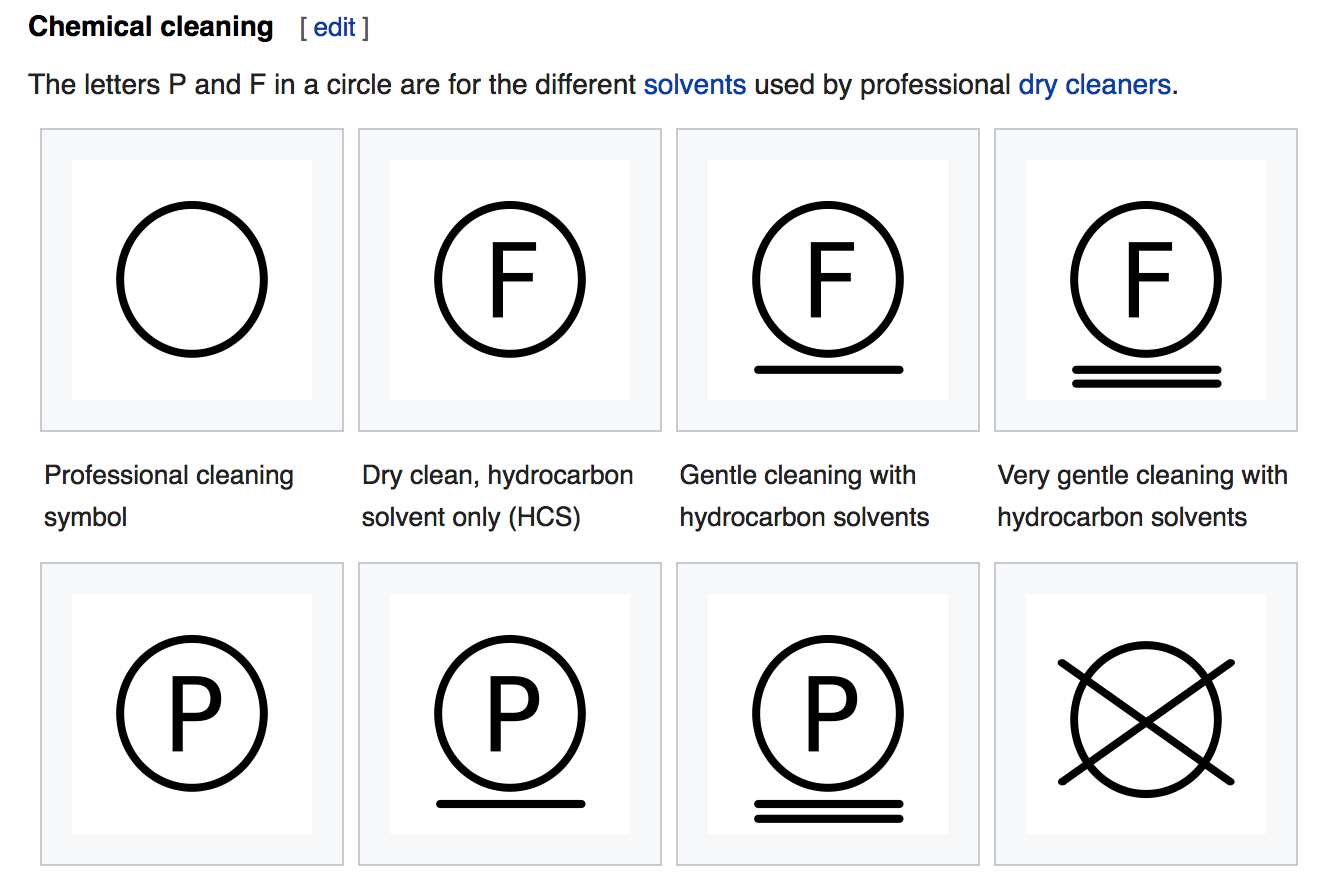Open the circled P symbol without underline
This screenshot has height=888, width=1328.
(192, 713)
